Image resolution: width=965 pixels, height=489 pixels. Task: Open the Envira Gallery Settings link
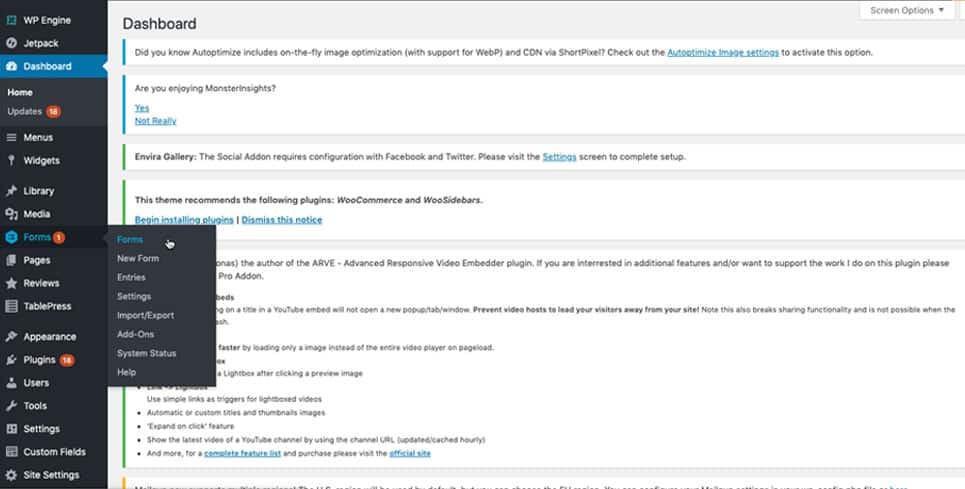tap(559, 157)
